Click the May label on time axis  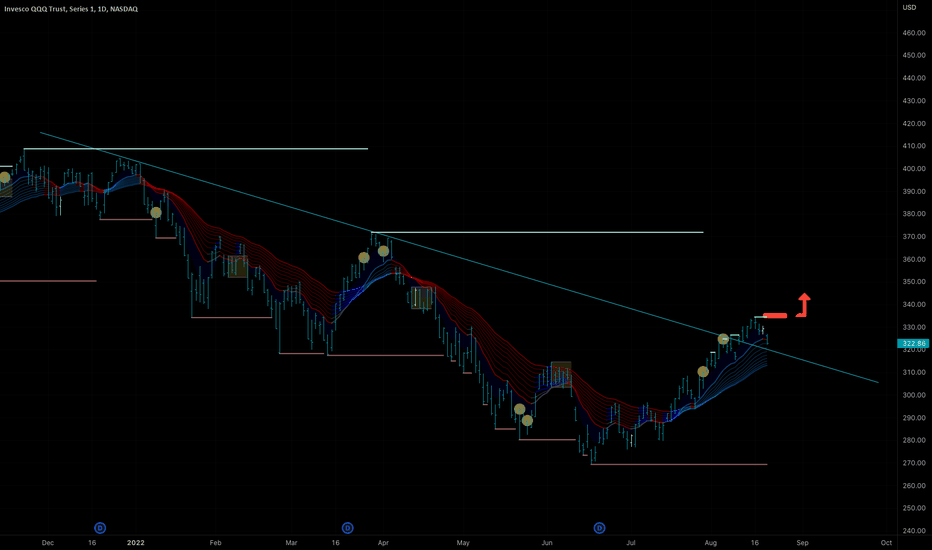463,543
